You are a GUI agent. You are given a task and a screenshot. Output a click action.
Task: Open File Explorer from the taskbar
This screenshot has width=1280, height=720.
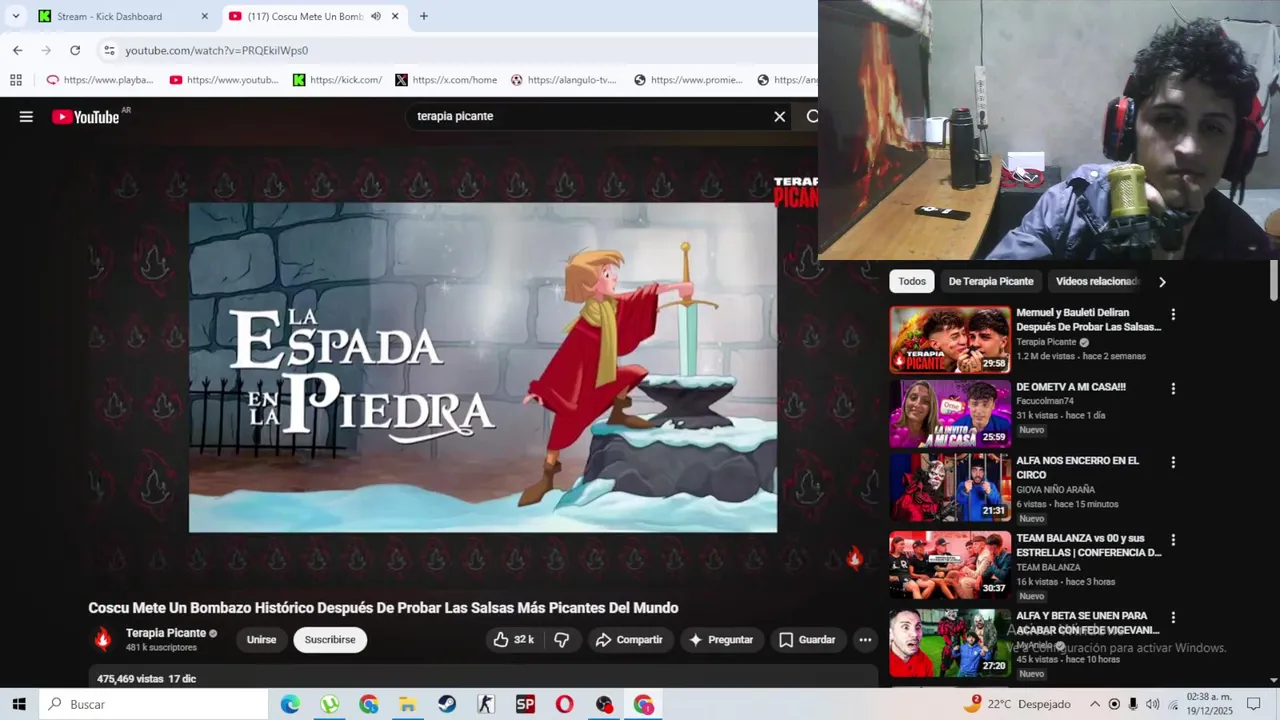[x=408, y=705]
